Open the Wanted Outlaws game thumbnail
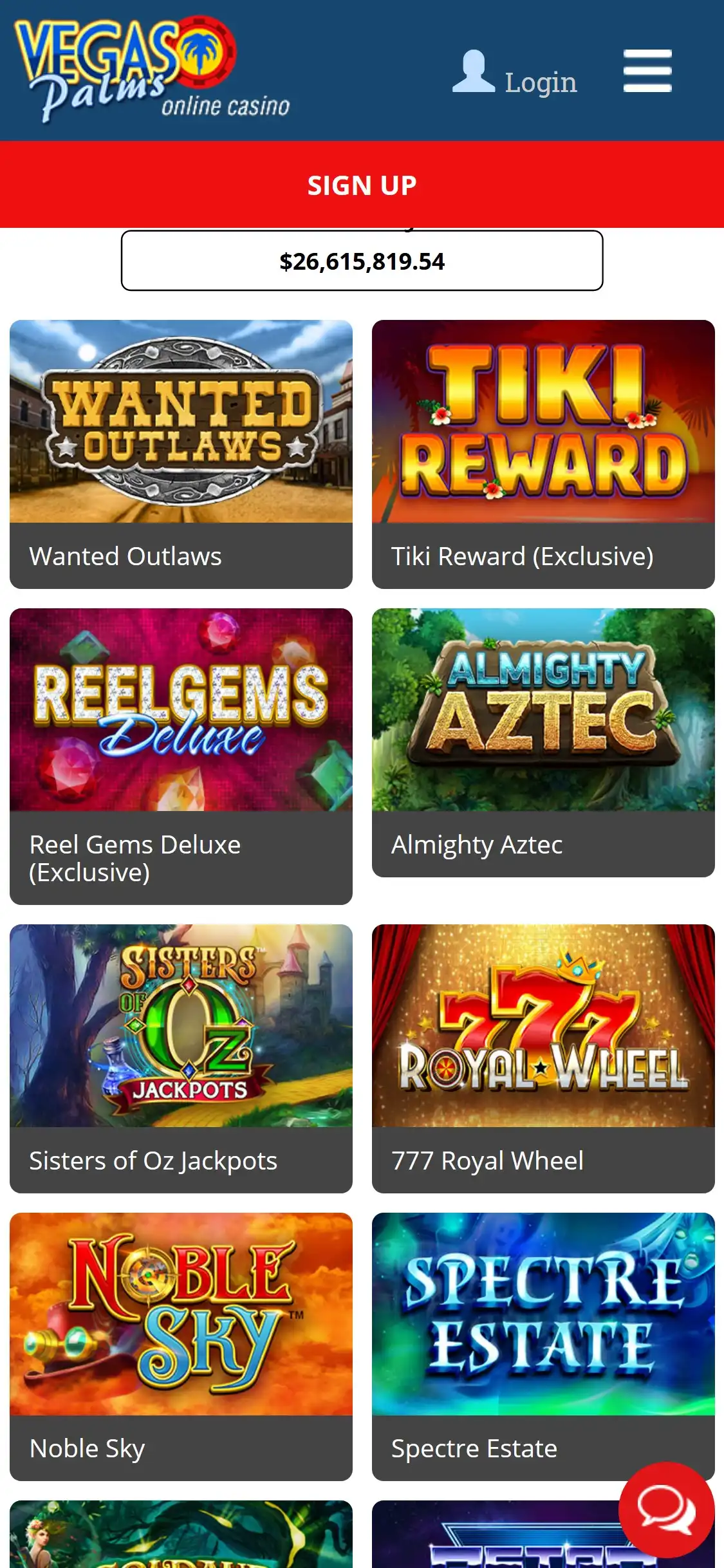Viewport: 724px width, 1568px height. tap(181, 421)
